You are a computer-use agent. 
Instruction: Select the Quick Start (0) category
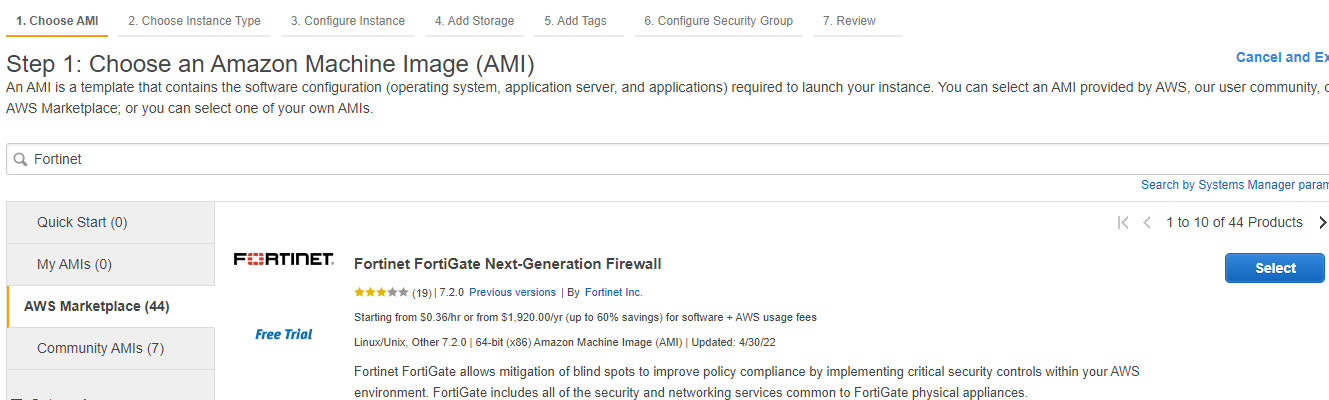click(110, 222)
